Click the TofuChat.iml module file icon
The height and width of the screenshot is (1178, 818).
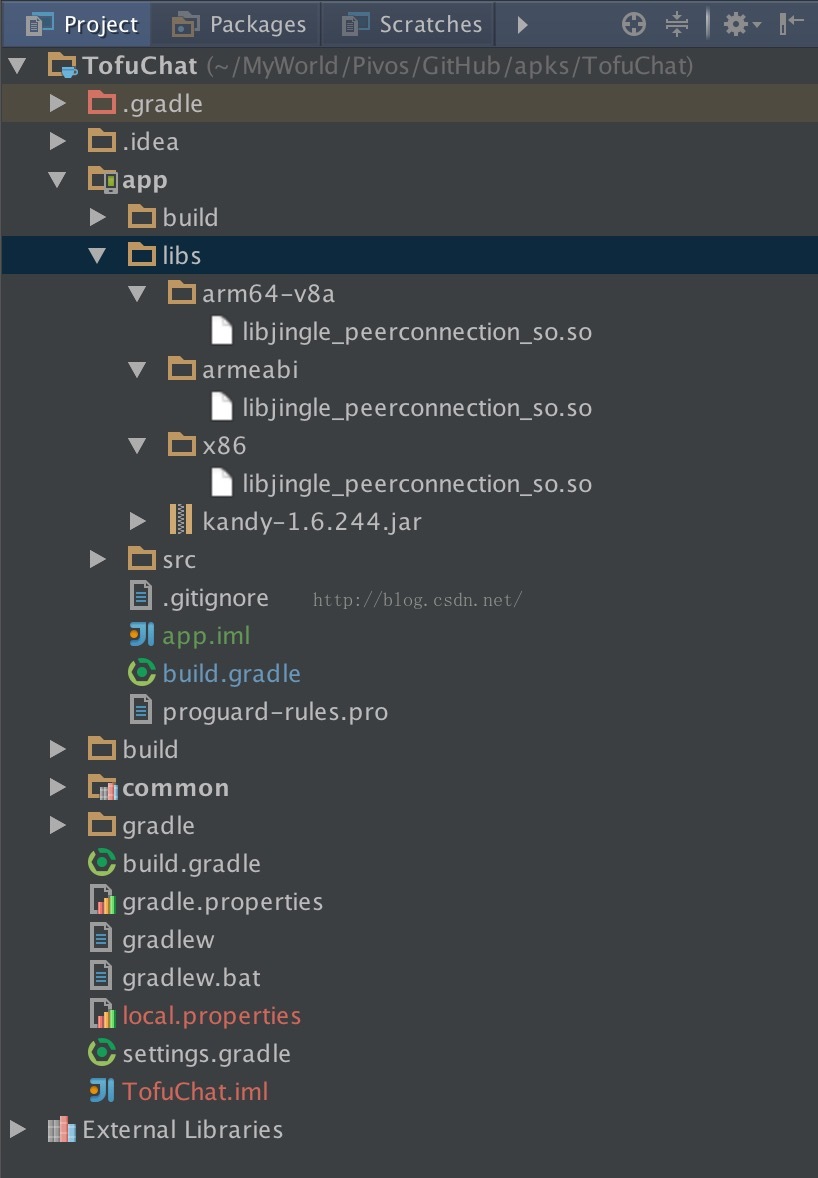[102, 1091]
